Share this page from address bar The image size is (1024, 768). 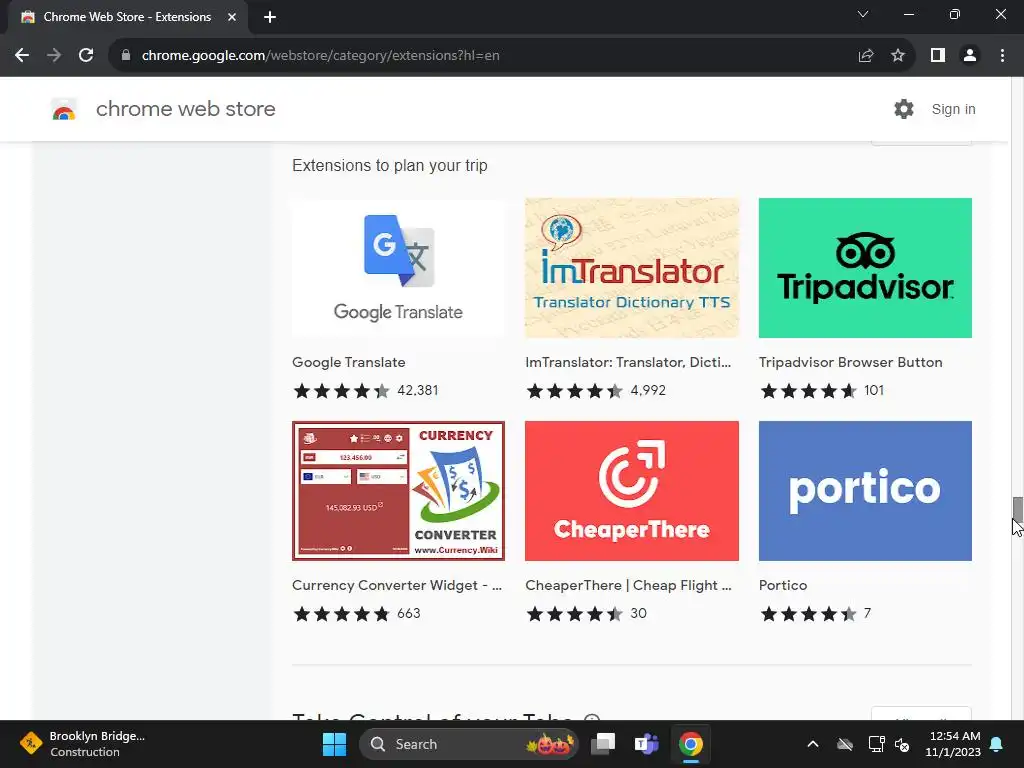point(866,56)
